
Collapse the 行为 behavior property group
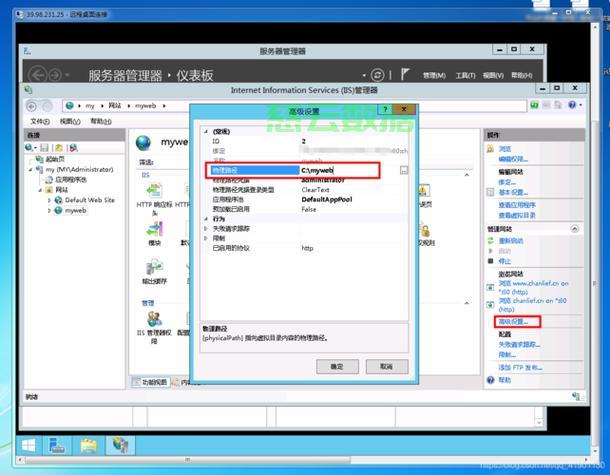click(x=206, y=219)
